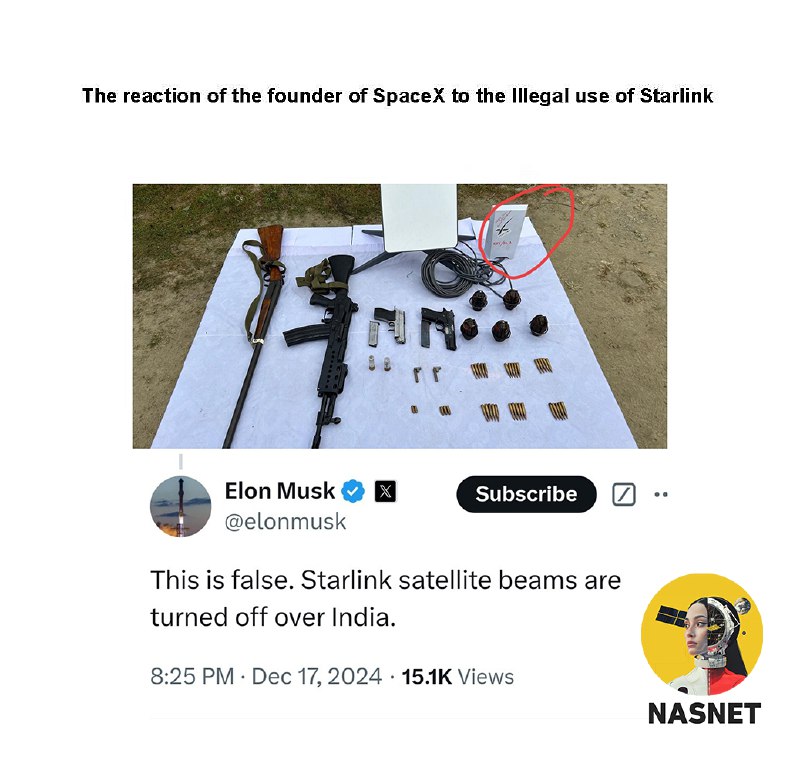Click the red-circled Starlink router box
Viewport: 800px width, 777px height.
(x=505, y=231)
